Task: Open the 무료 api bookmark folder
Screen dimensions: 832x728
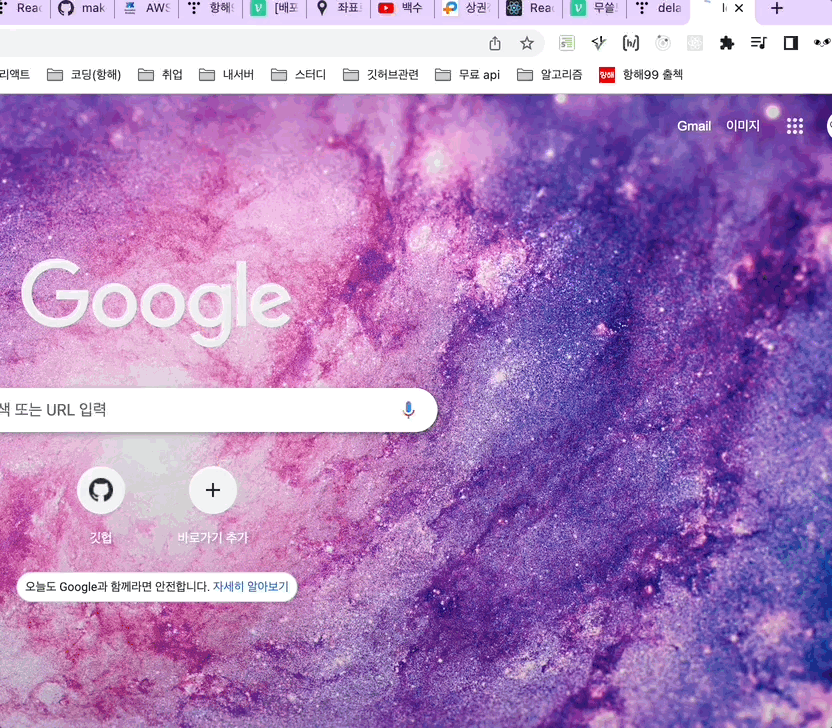Action: point(467,75)
